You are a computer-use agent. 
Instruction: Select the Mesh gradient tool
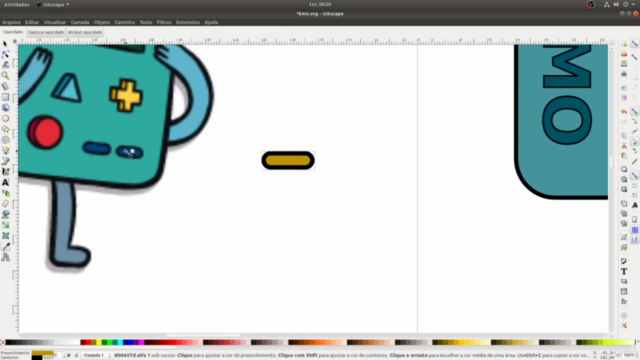coord(5,236)
